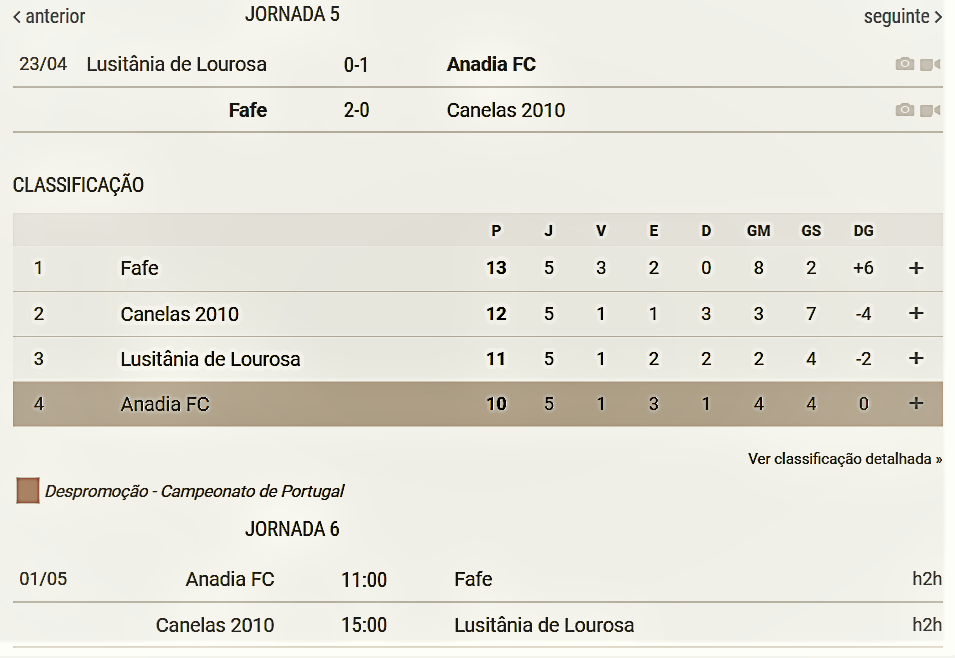This screenshot has height=658, width=955.
Task: Click the 0-1 match result
Action: click(x=356, y=65)
